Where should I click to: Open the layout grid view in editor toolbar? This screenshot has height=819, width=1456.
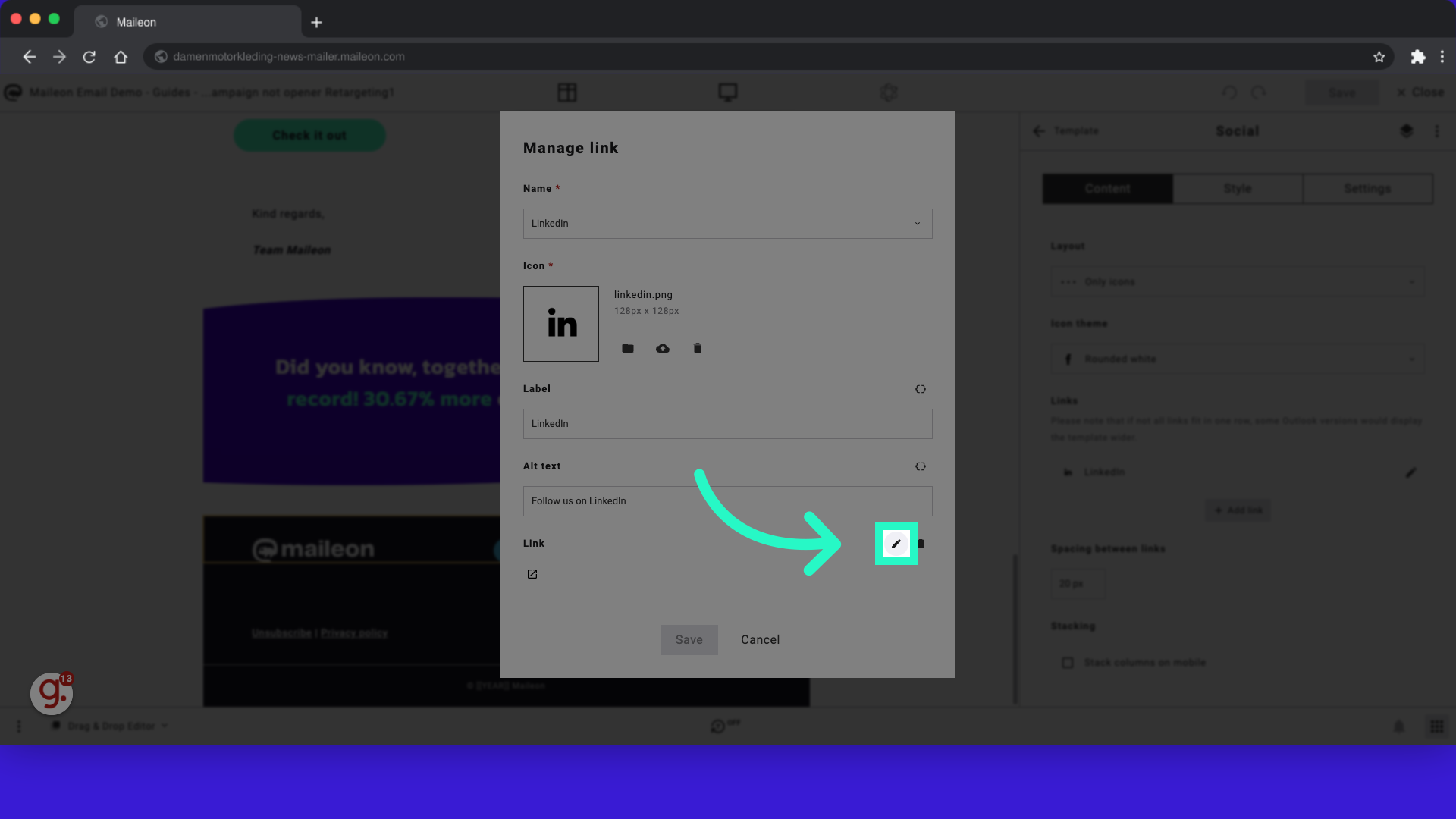point(567,93)
